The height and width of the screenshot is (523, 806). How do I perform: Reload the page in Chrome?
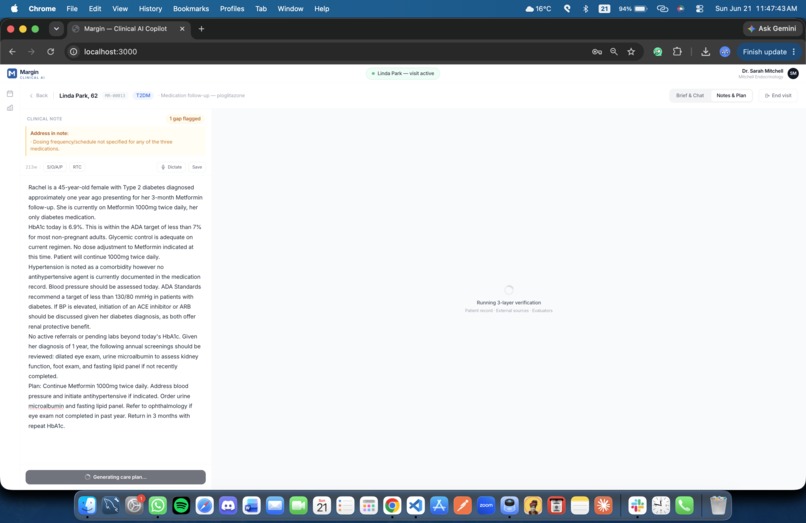50,51
